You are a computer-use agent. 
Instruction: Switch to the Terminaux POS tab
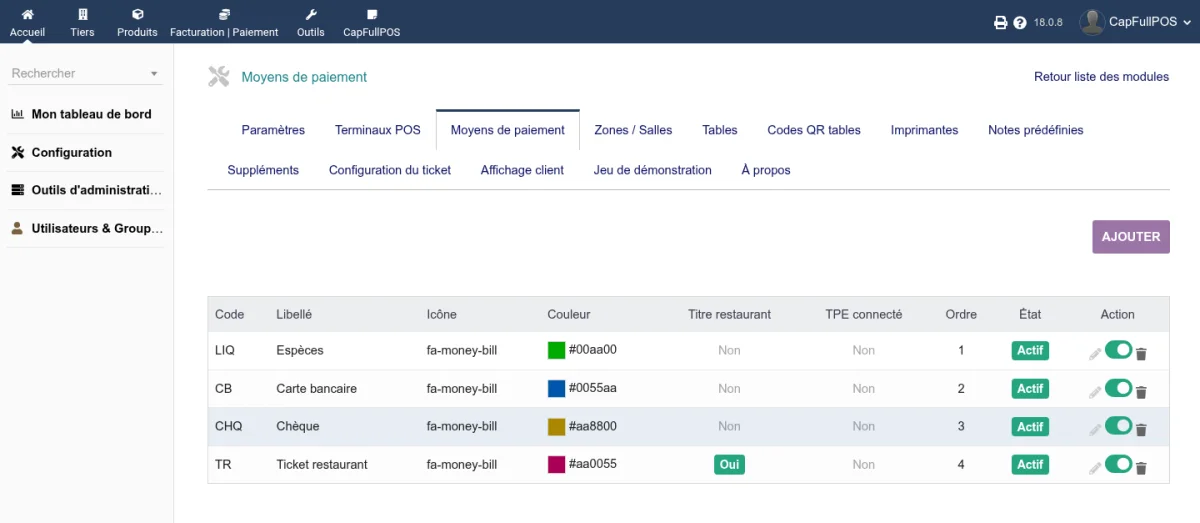[x=378, y=130]
